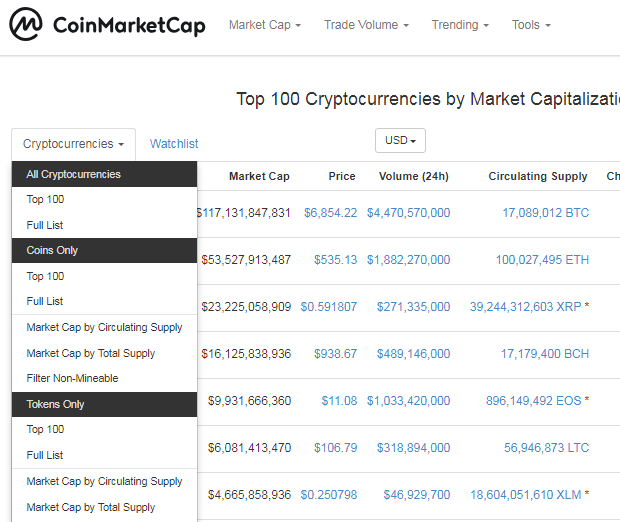Click Ethereum volume $1,882,270,000 link
The height and width of the screenshot is (522, 620).
pyautogui.click(x=408, y=260)
